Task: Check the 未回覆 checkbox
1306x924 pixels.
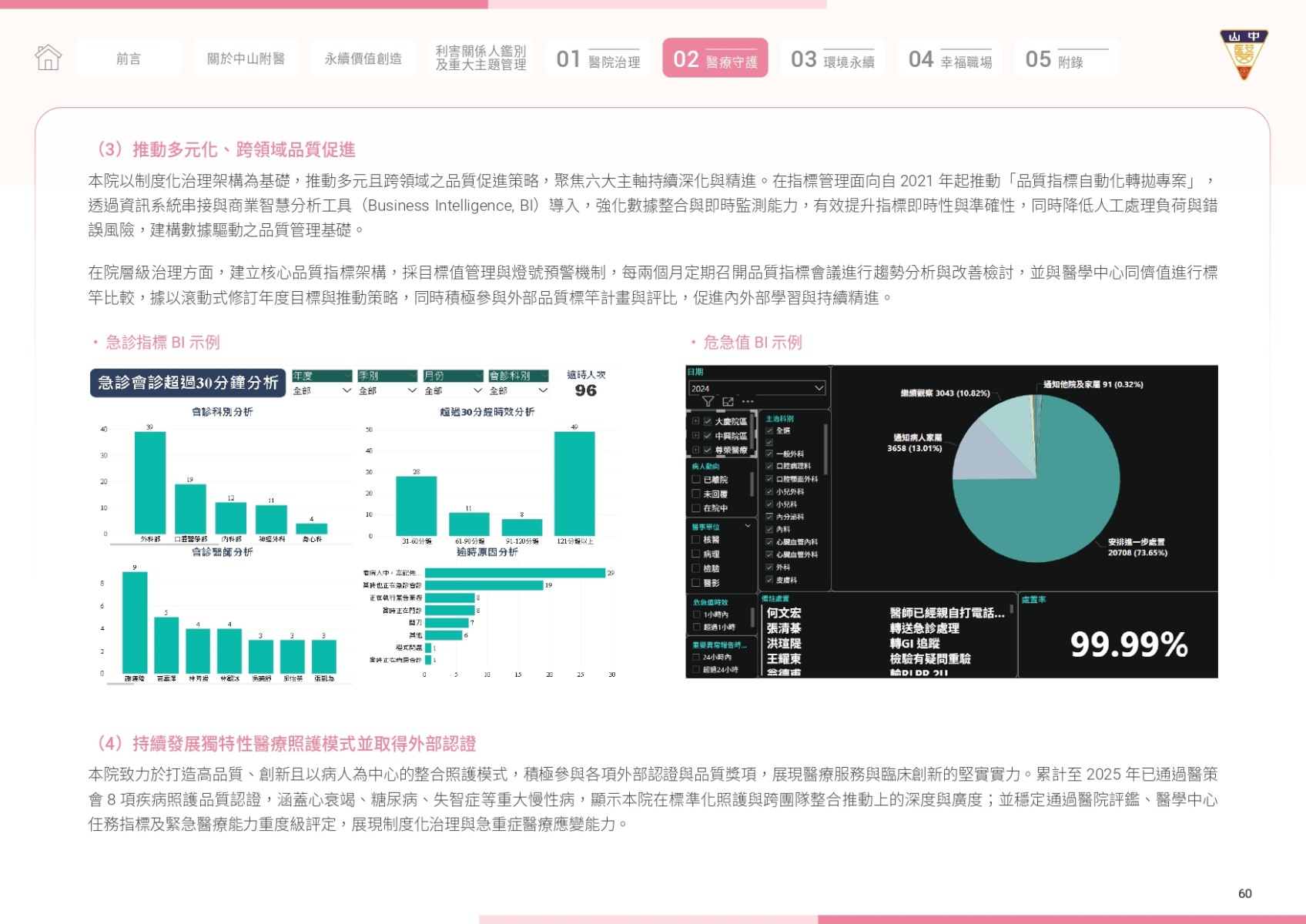Action: 696,494
